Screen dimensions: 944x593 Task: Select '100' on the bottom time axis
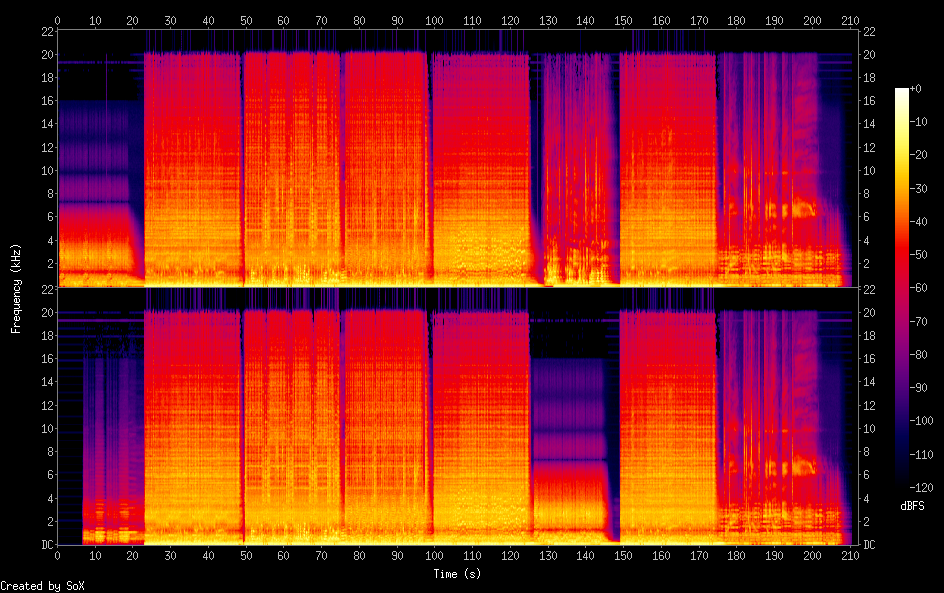click(x=435, y=556)
